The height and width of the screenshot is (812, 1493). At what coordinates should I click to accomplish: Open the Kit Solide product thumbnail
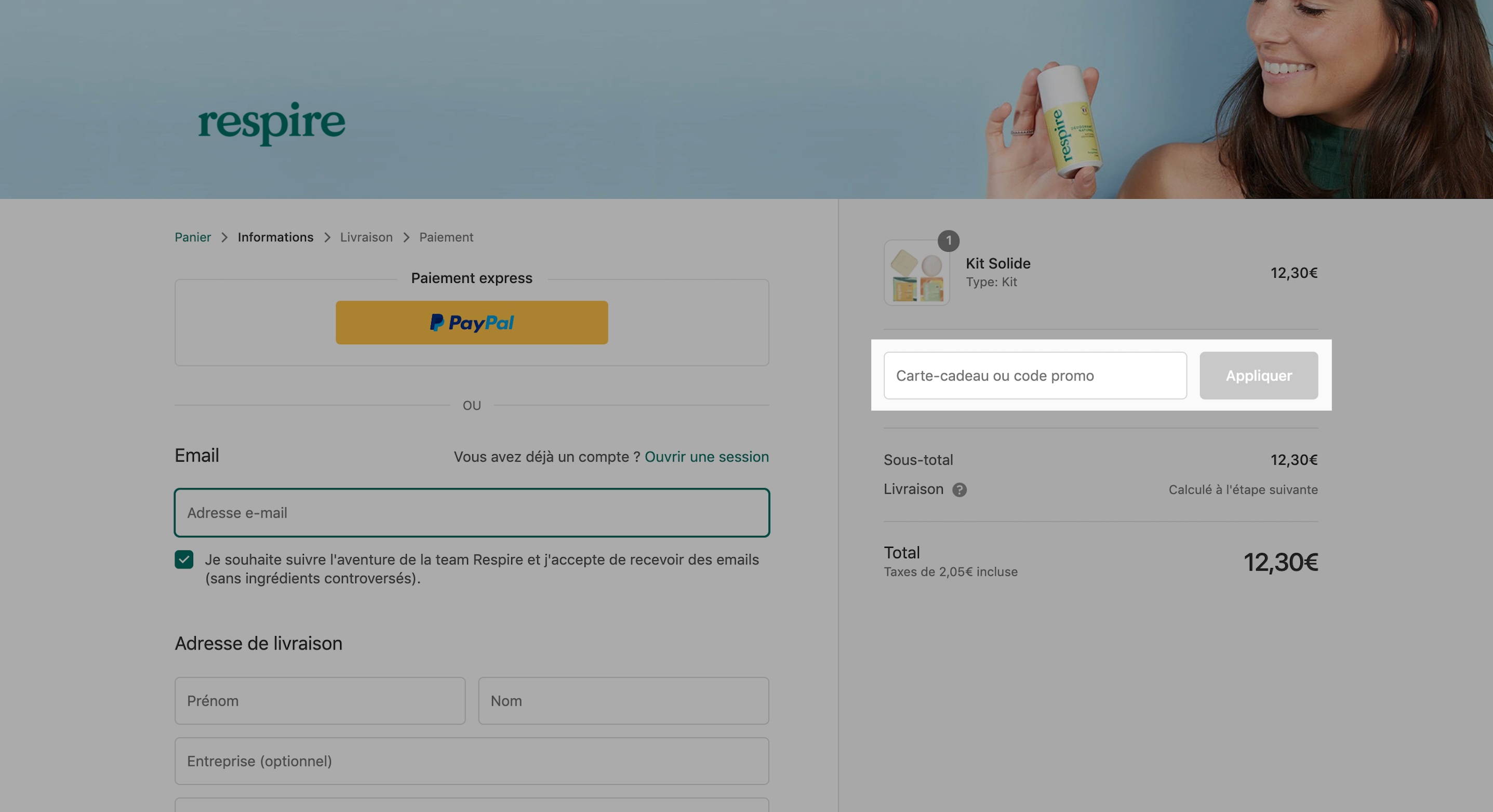point(916,273)
